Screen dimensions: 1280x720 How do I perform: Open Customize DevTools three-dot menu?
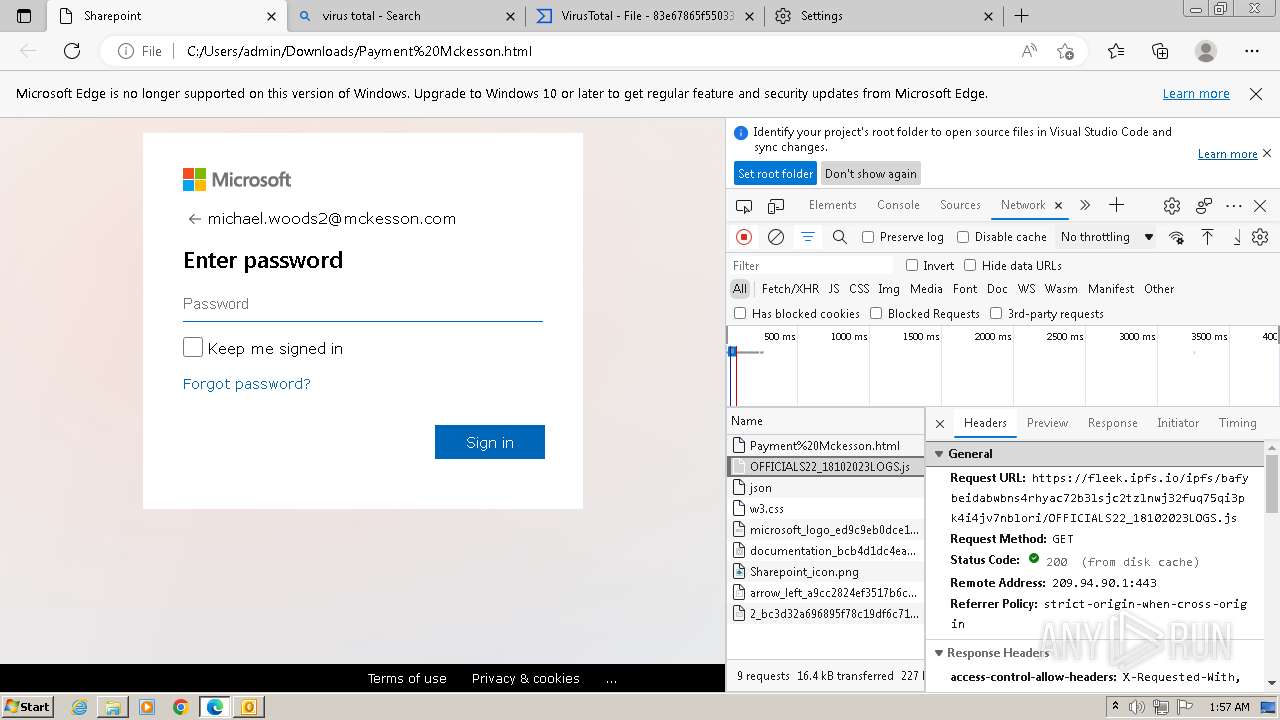(1234, 205)
